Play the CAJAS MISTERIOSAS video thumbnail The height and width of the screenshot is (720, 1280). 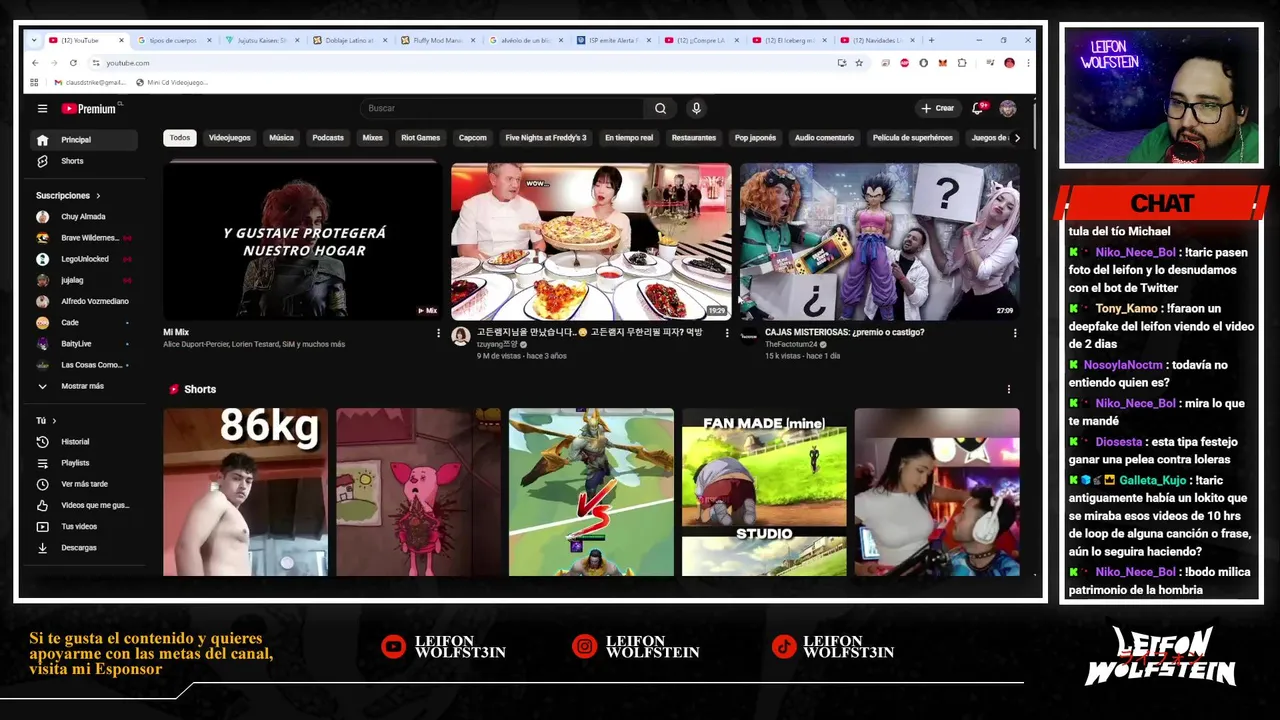[879, 241]
